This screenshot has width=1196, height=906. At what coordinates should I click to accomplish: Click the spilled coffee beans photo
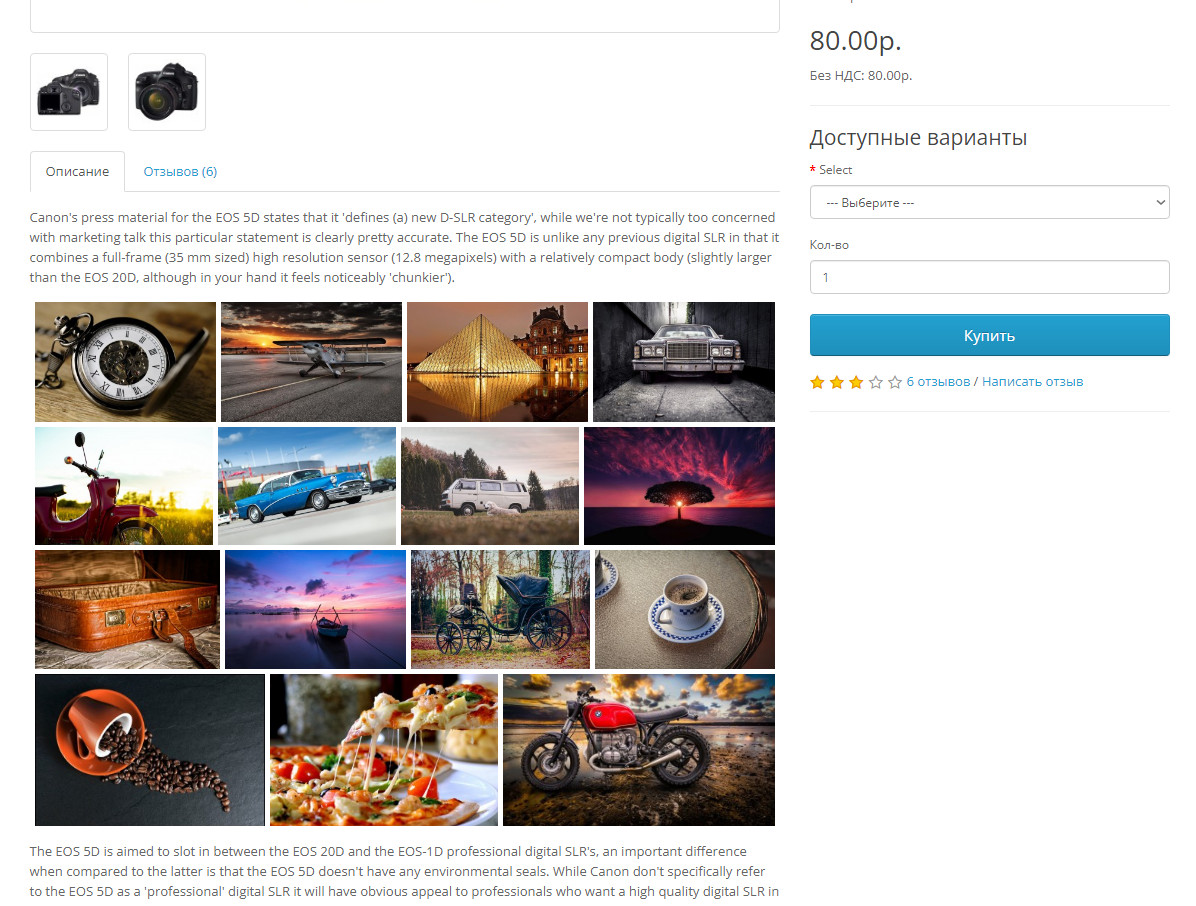(x=150, y=750)
